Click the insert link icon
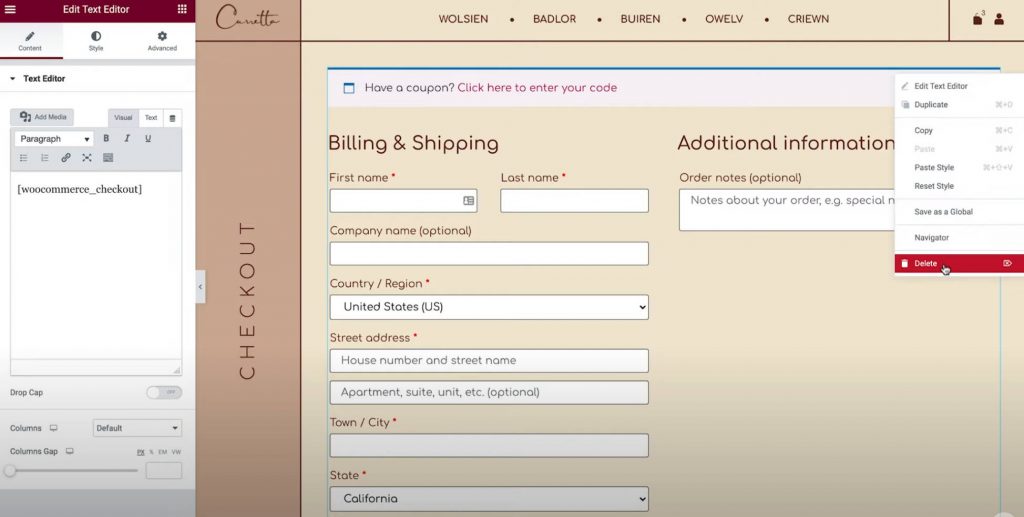The image size is (1024, 517). 66,158
